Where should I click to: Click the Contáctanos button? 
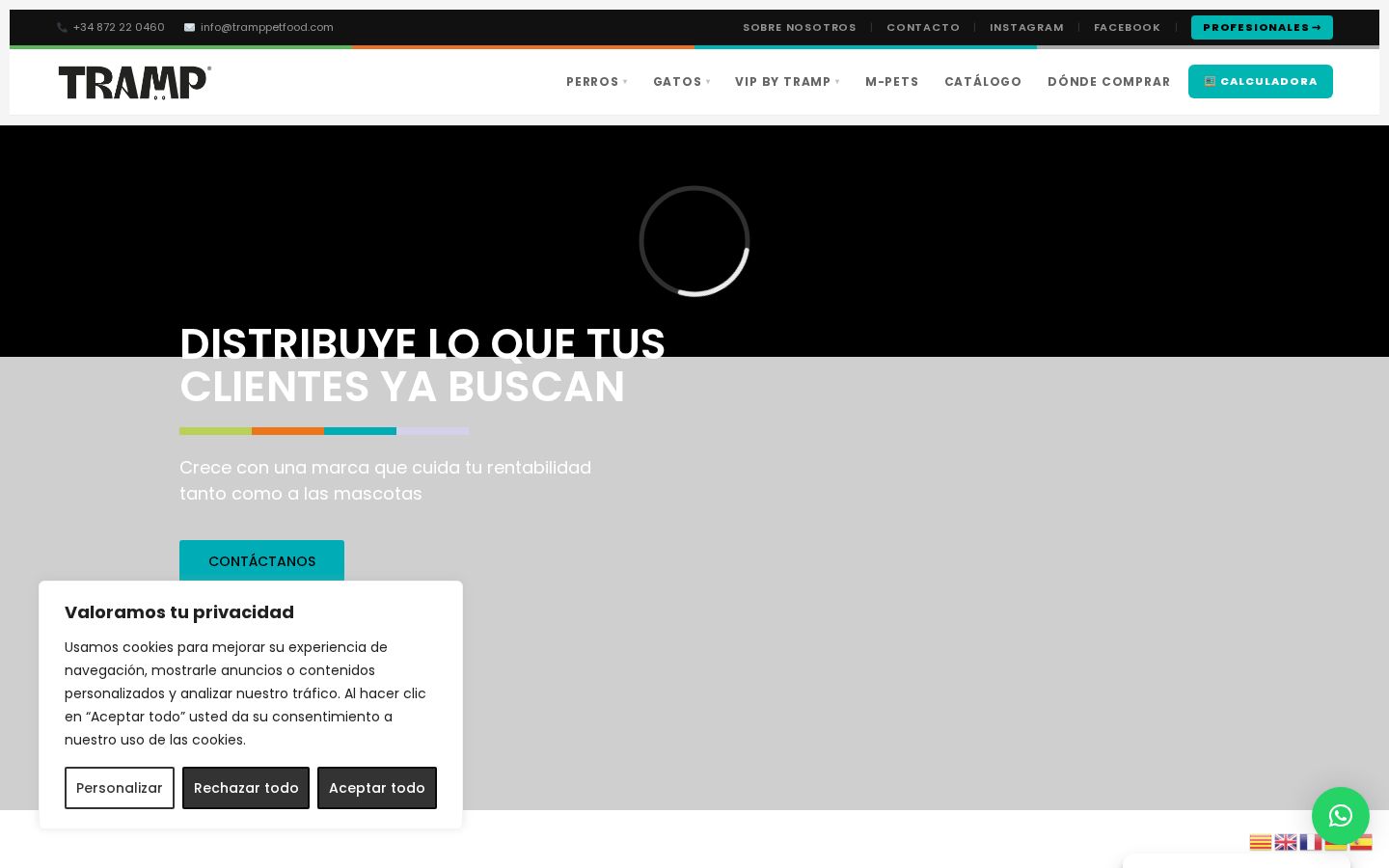[x=261, y=560]
